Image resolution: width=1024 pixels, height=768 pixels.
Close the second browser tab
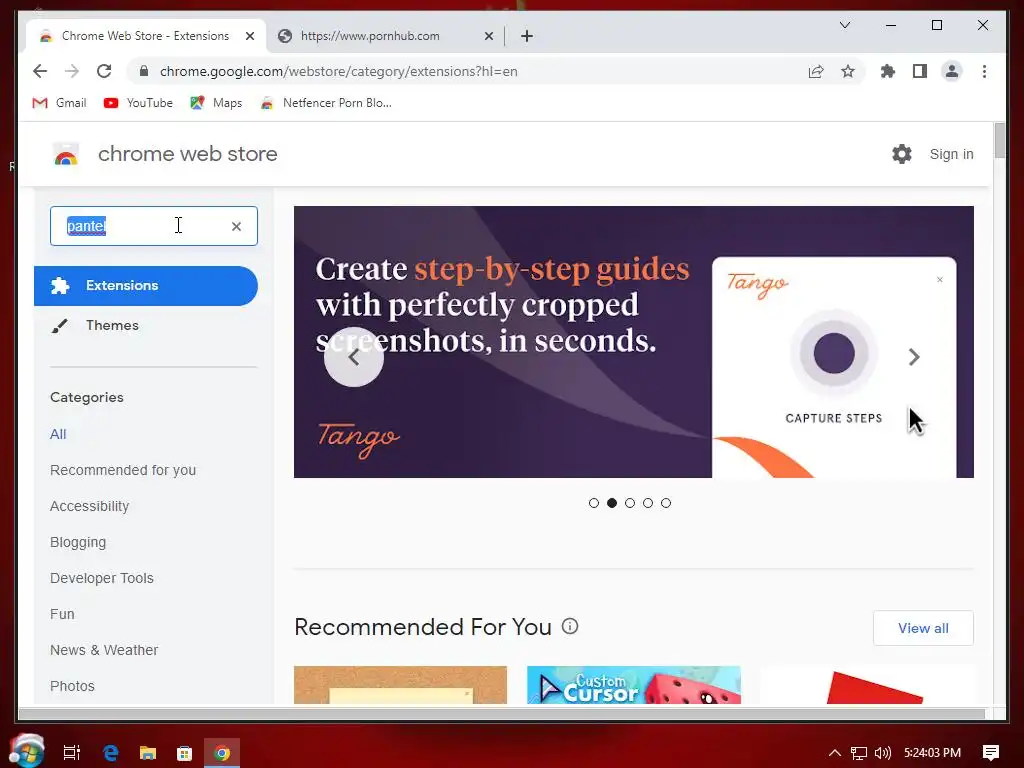488,36
